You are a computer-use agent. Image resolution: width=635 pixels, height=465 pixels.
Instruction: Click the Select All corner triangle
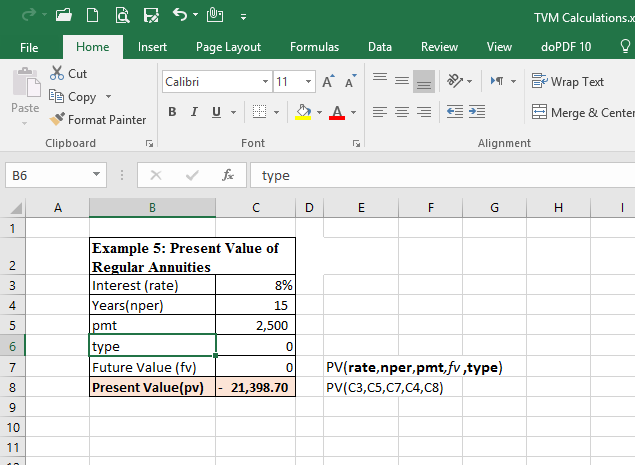click(16, 208)
